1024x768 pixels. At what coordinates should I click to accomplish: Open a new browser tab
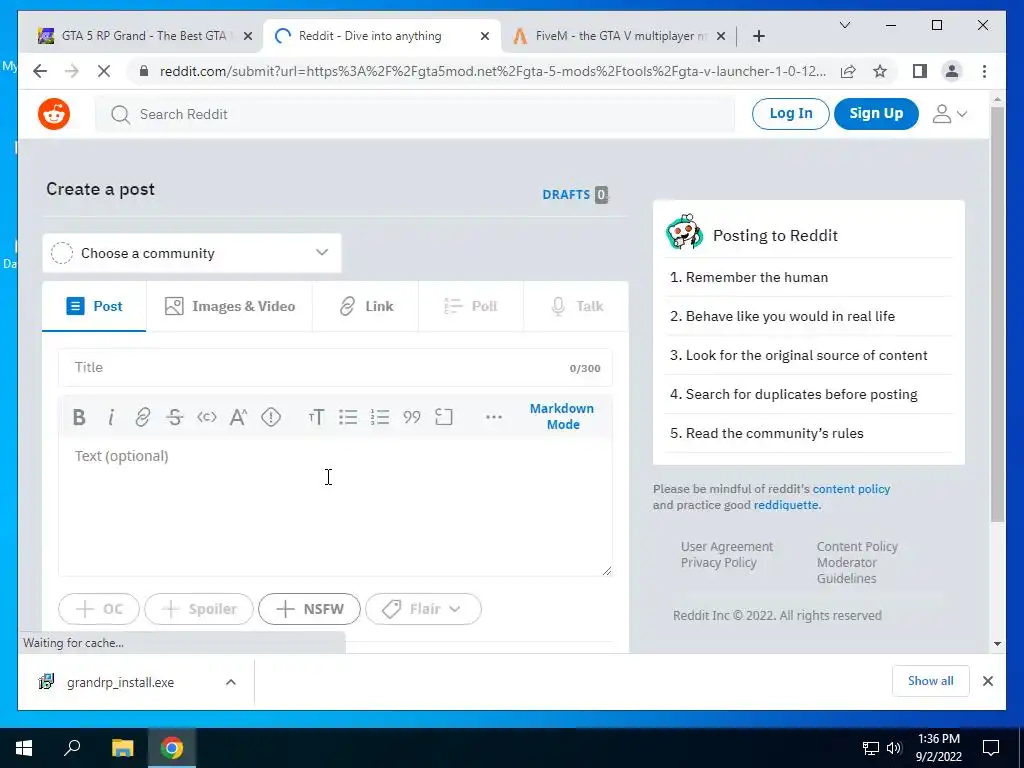758,36
